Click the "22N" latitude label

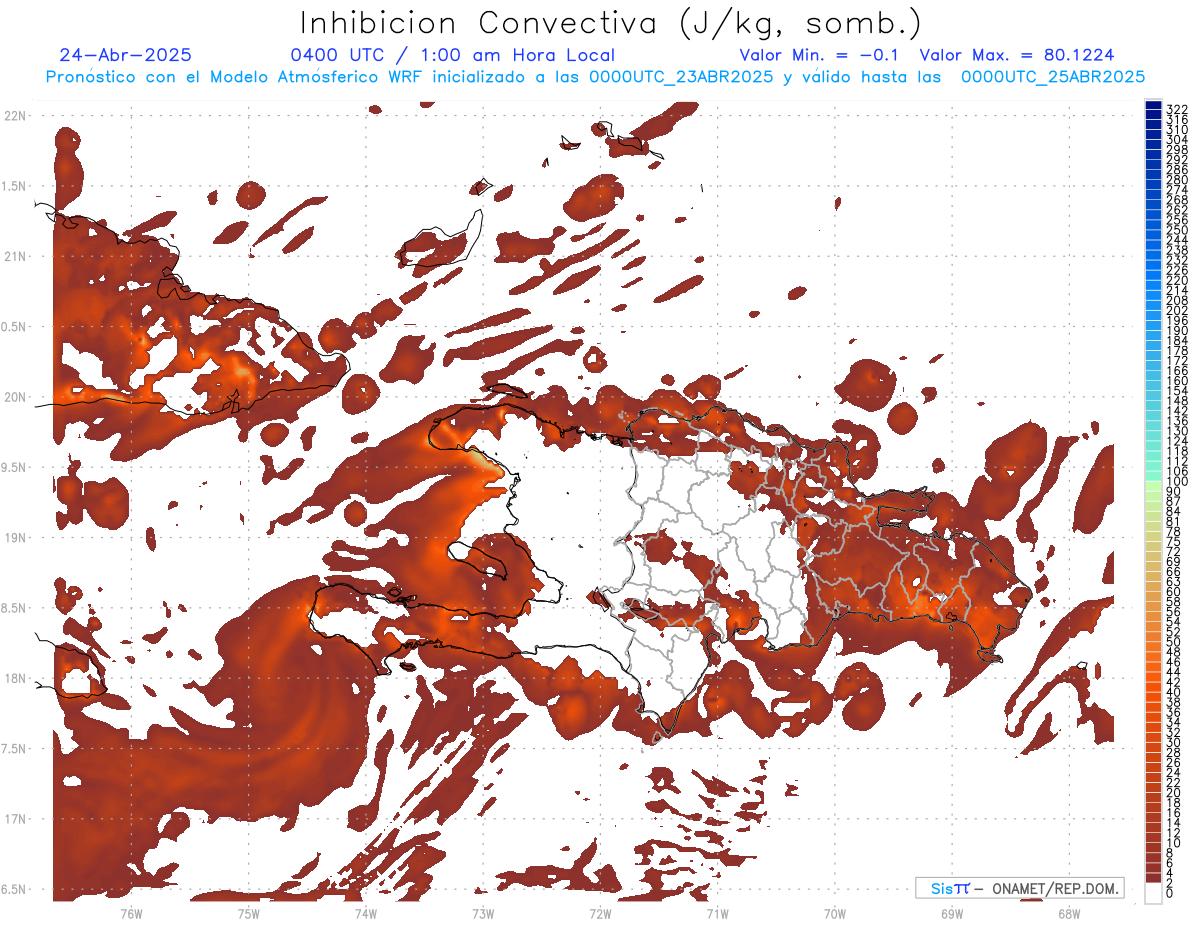[15, 115]
